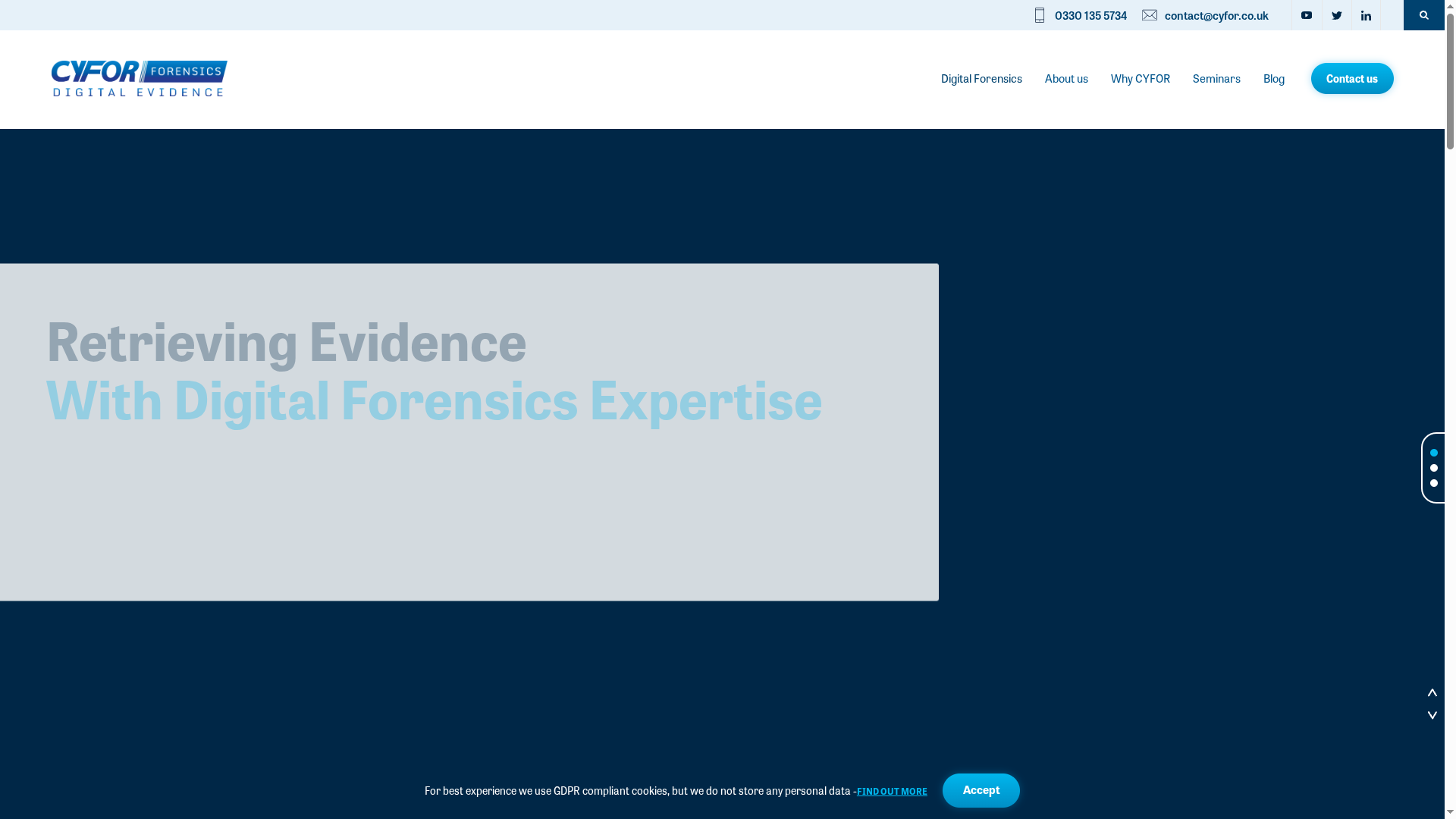This screenshot has width=1456, height=819.
Task: Select Blog in the navigation
Action: [1274, 78]
